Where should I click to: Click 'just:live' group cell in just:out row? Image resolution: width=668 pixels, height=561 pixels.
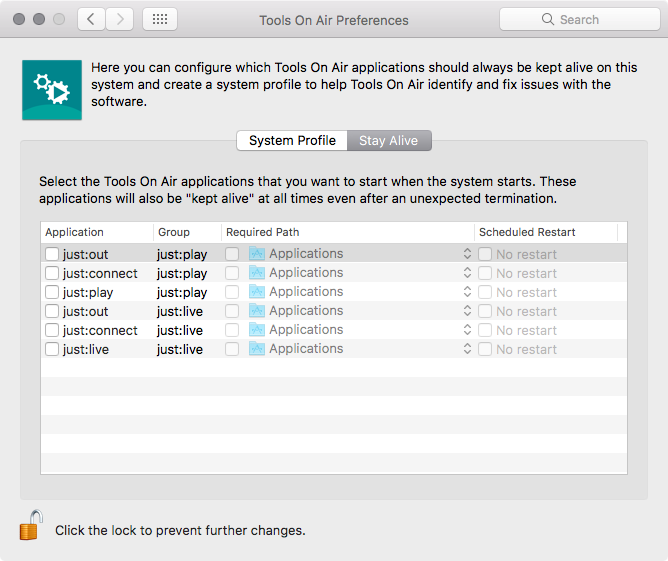(180, 311)
